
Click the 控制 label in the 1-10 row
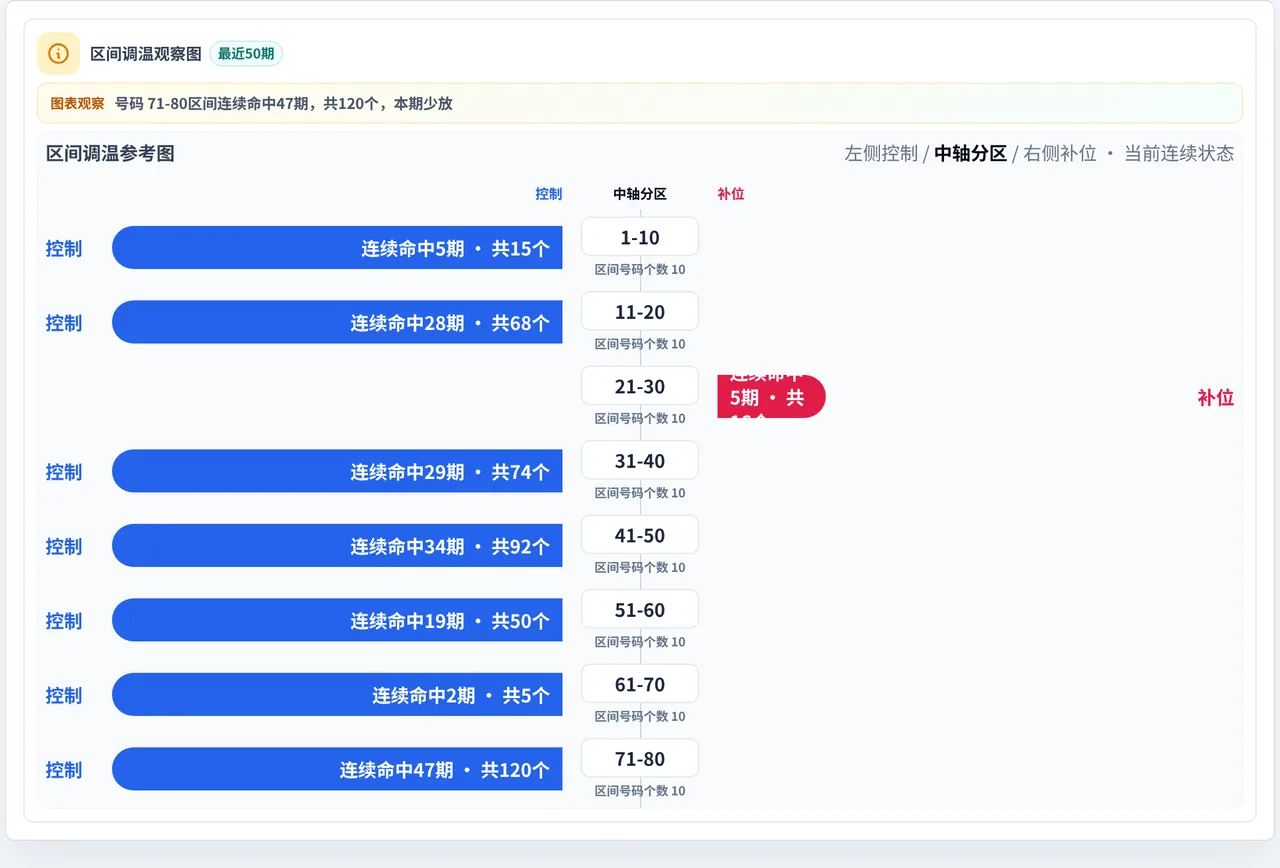64,248
